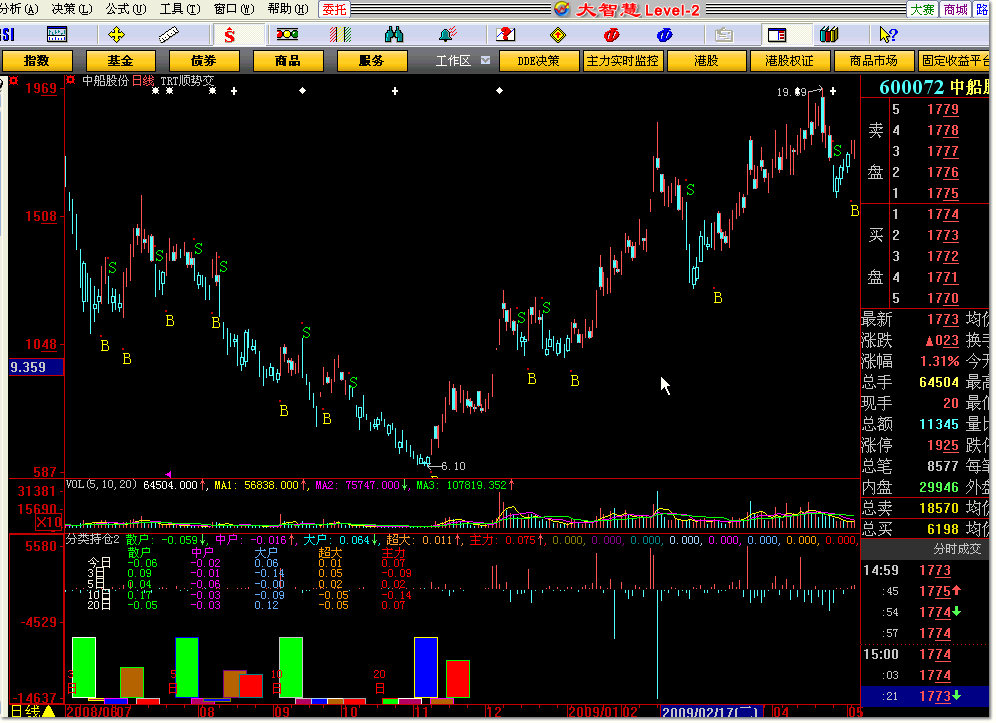Select sell level 1 price 1775
996x723 pixels.
pyautogui.click(x=943, y=193)
